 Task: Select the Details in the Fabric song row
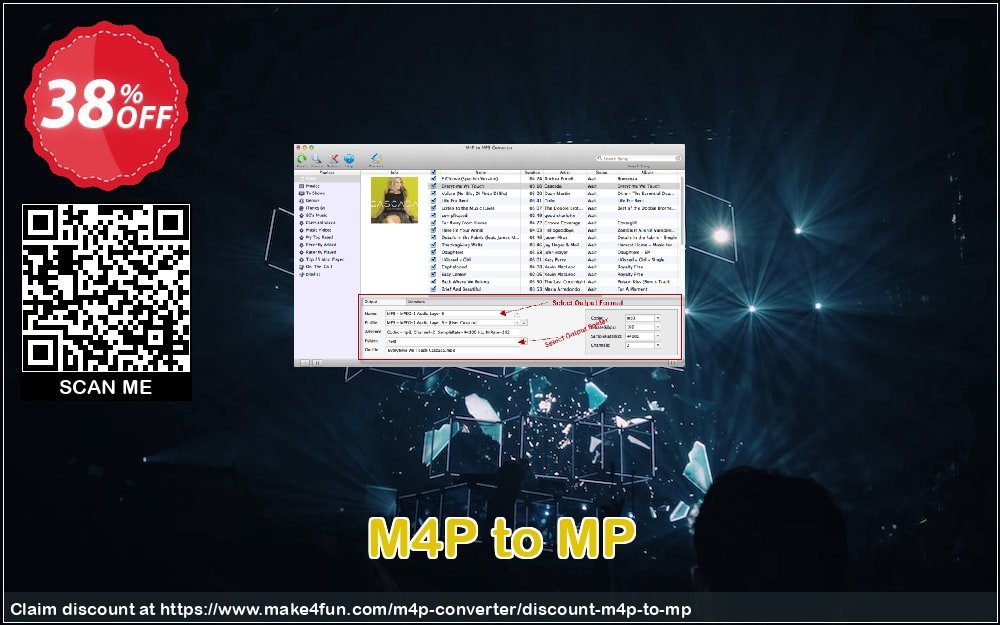(x=554, y=237)
